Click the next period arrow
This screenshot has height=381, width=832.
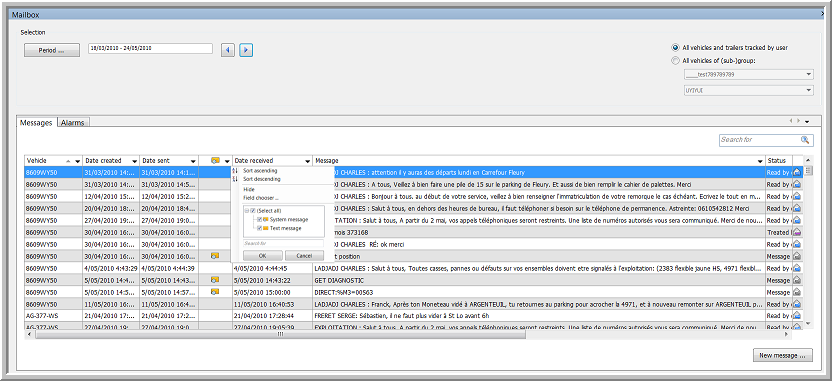click(x=246, y=50)
